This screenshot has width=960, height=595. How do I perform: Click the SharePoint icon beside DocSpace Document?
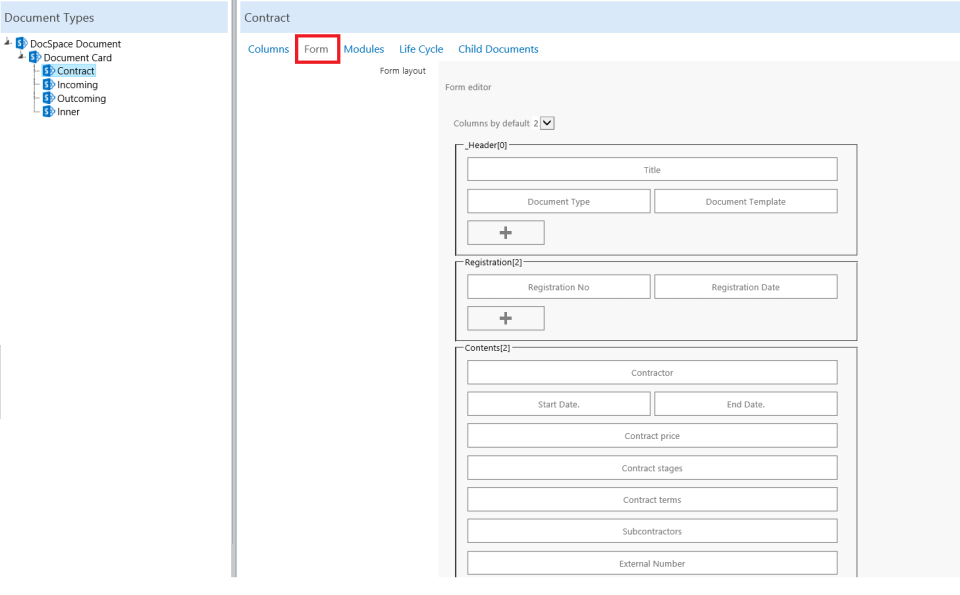[21, 44]
